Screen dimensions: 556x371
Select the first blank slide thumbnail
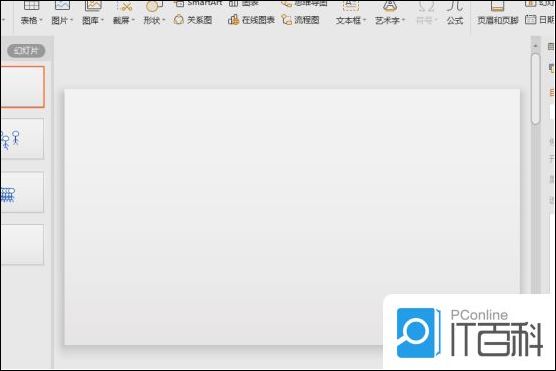pyautogui.click(x=22, y=87)
